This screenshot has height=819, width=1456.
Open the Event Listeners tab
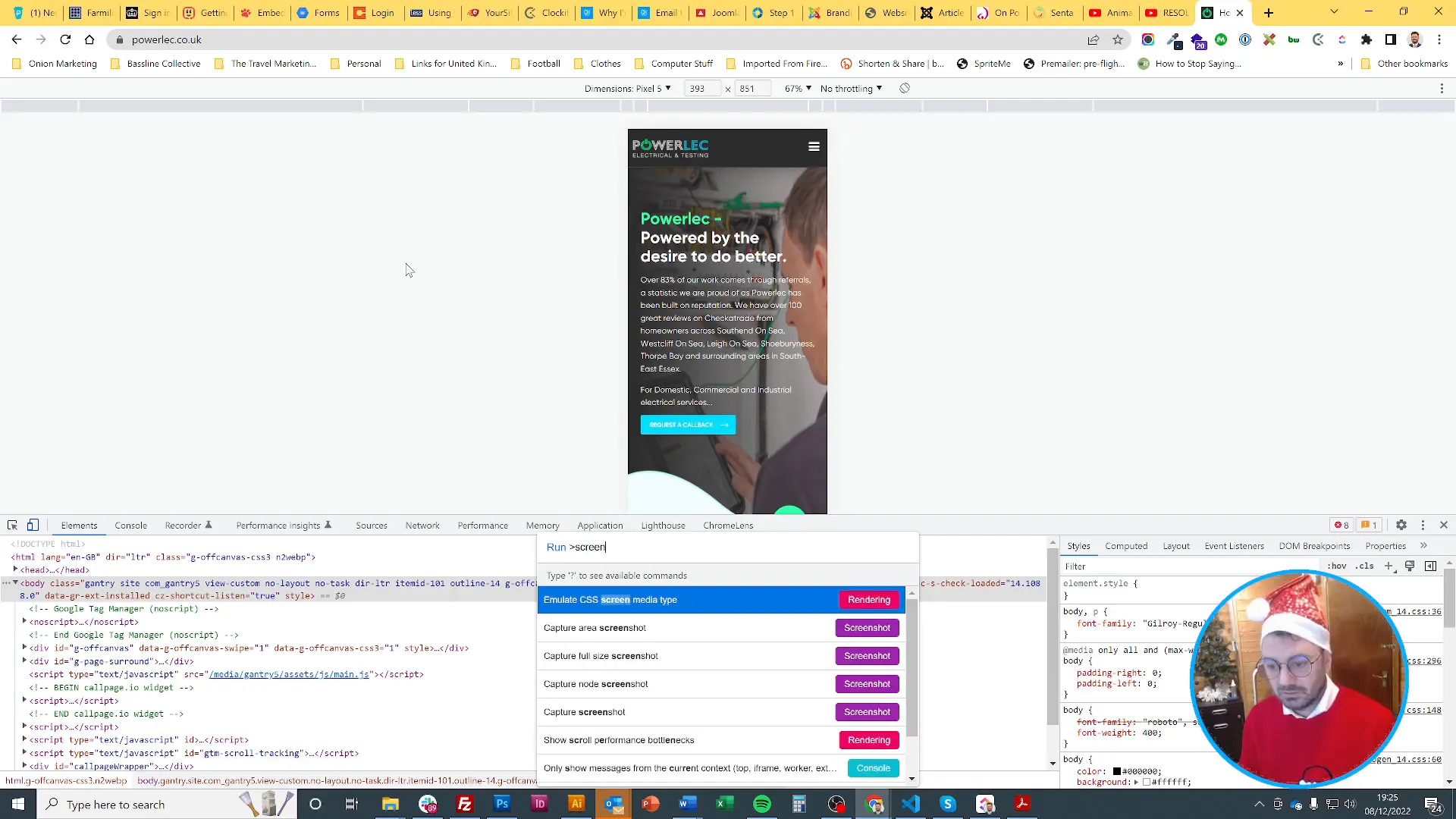1234,545
